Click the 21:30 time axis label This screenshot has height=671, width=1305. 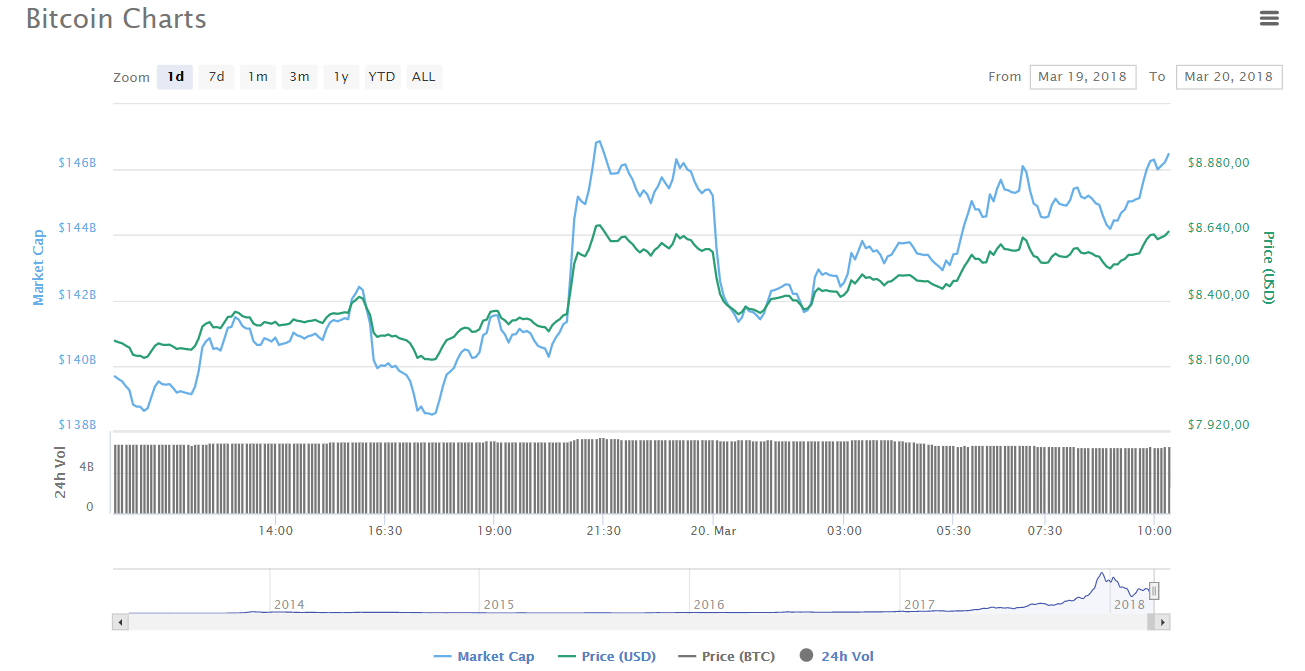coord(604,530)
